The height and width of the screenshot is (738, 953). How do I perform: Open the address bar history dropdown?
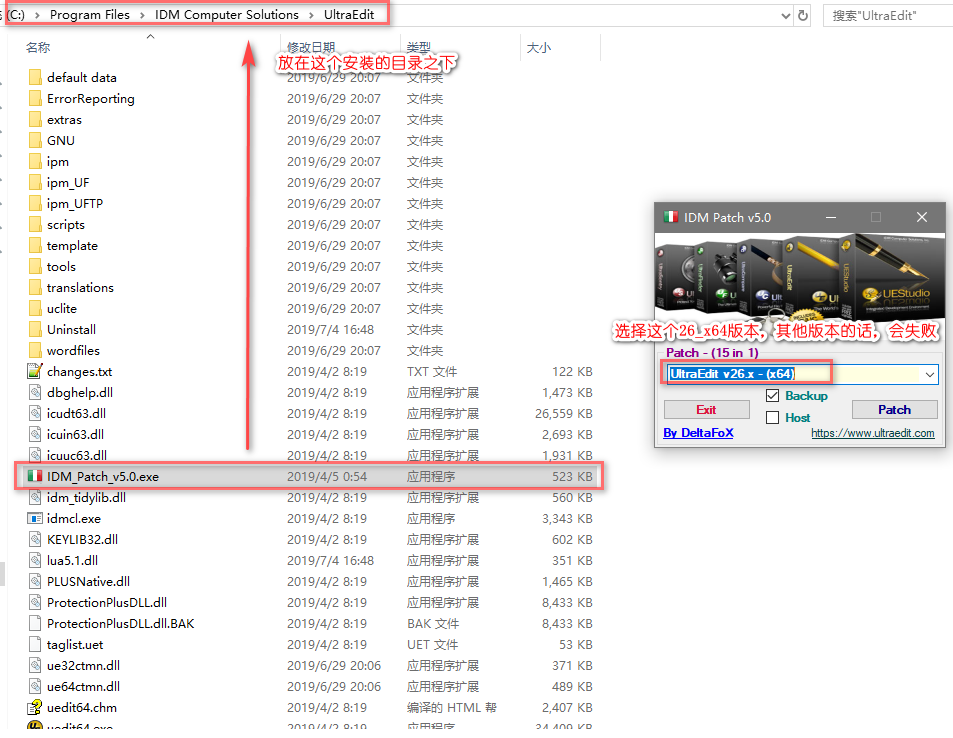(x=785, y=16)
